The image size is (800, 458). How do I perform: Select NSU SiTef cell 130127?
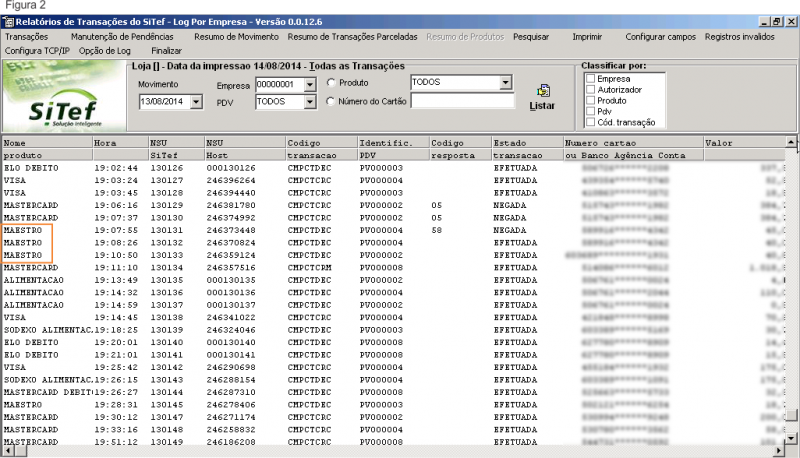(x=166, y=181)
